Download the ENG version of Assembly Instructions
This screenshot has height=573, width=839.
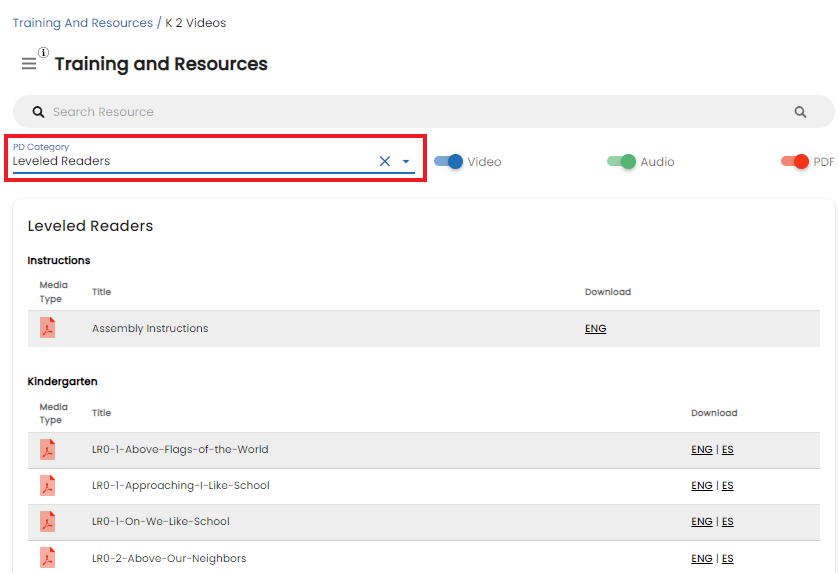596,328
